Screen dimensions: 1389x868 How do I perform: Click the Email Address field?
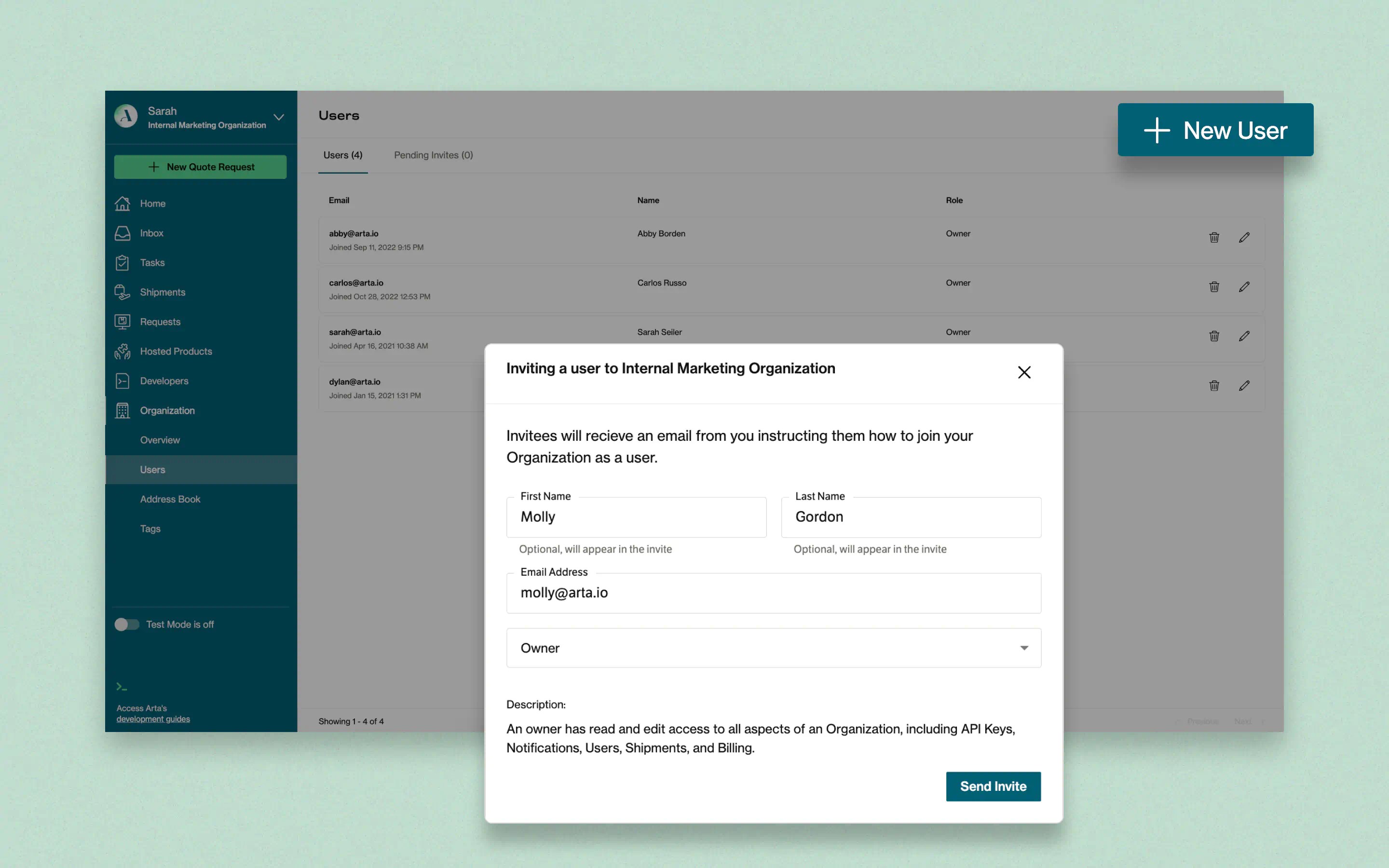click(x=773, y=593)
